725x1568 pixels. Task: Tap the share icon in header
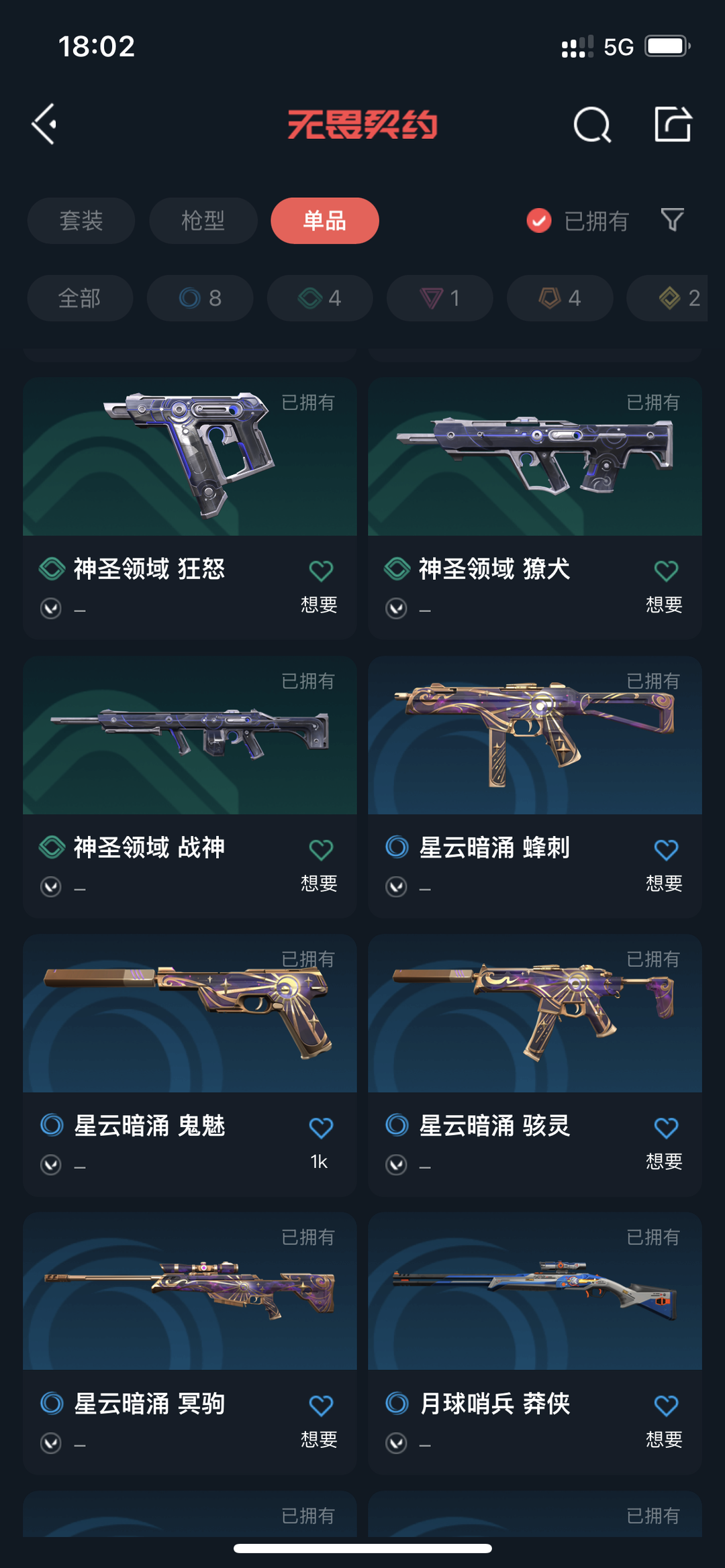coord(673,124)
